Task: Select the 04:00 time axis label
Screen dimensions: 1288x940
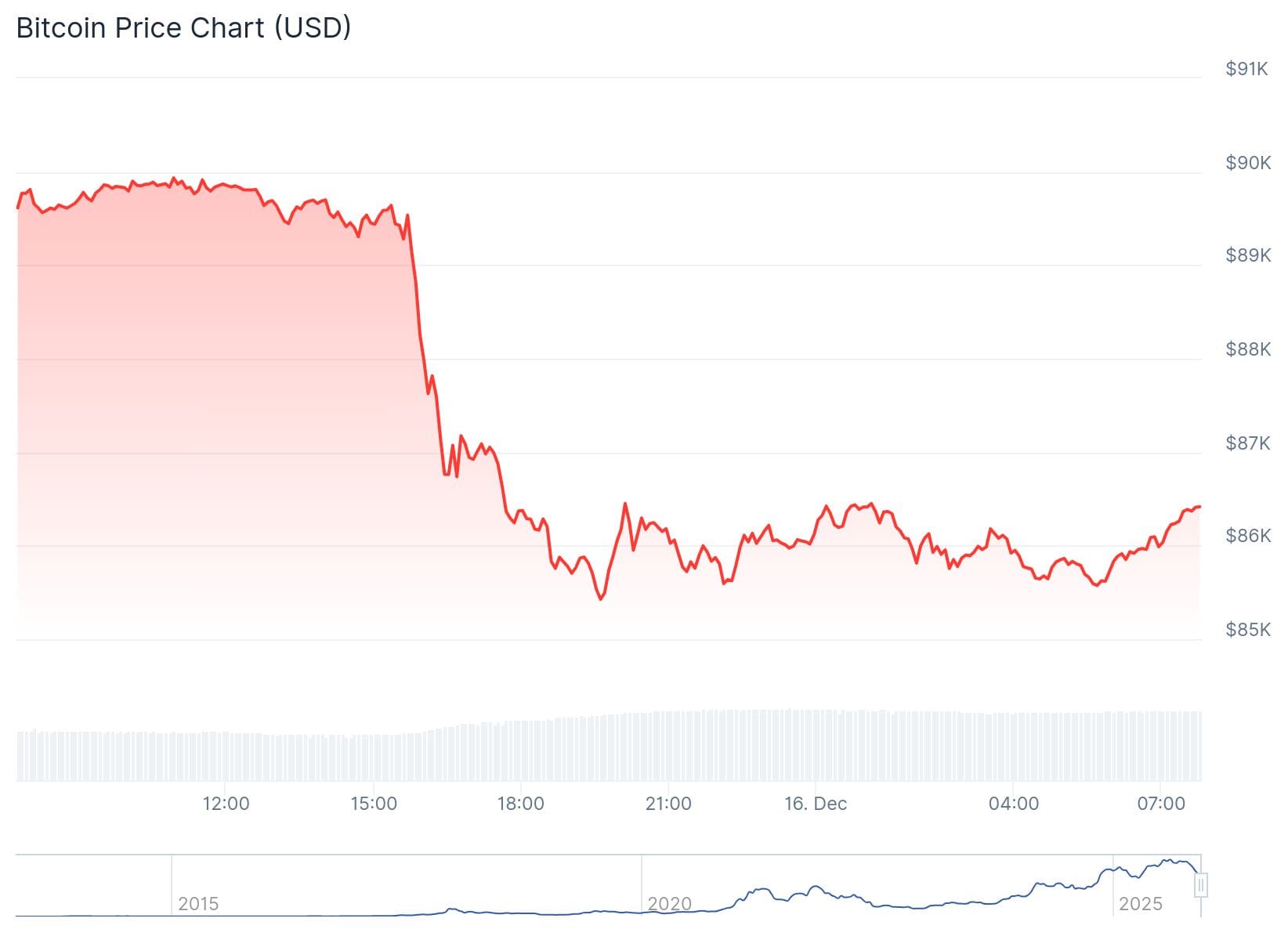Action: pos(1014,804)
